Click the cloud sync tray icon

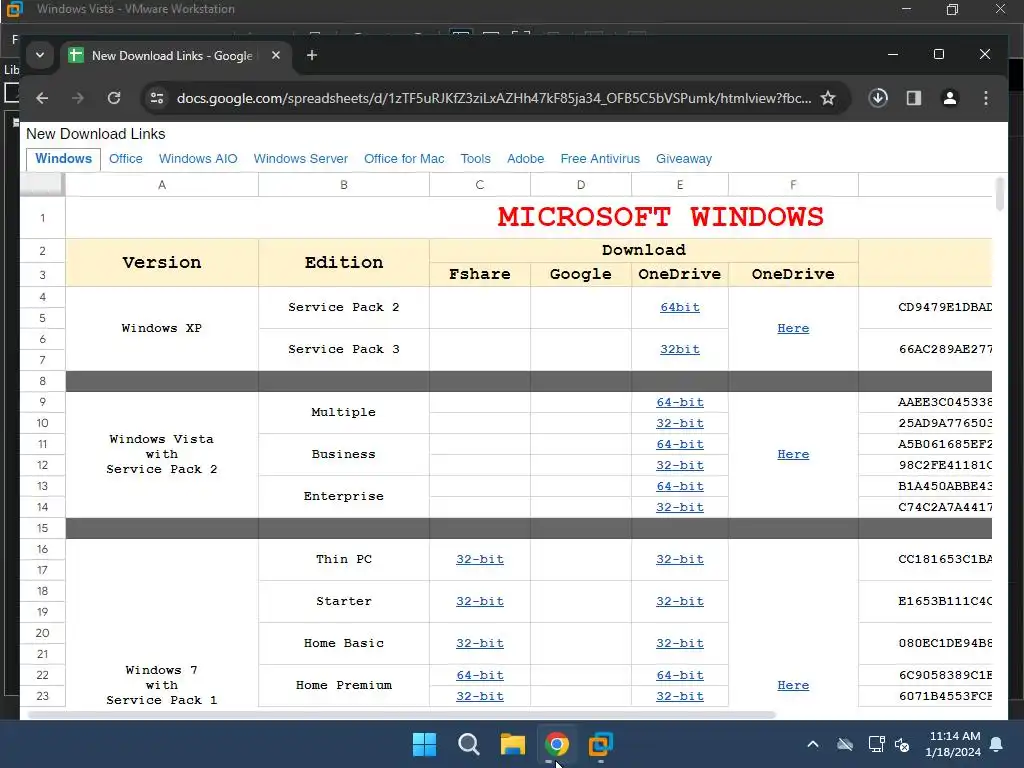(x=845, y=744)
